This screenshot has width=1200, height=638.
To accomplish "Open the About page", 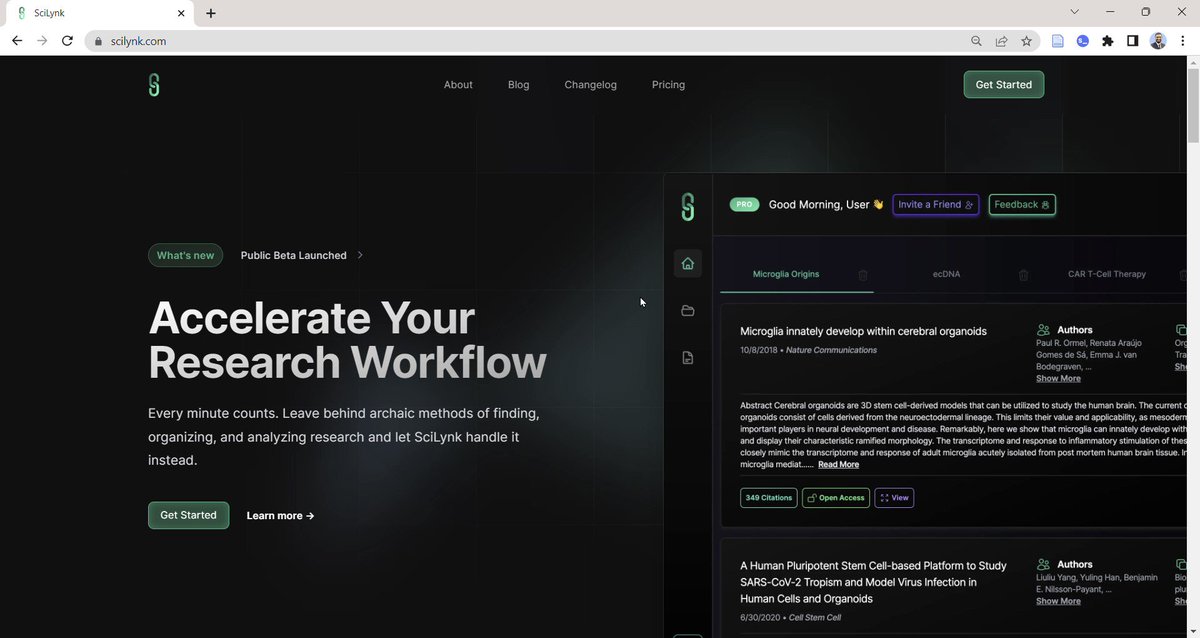I will tap(458, 85).
